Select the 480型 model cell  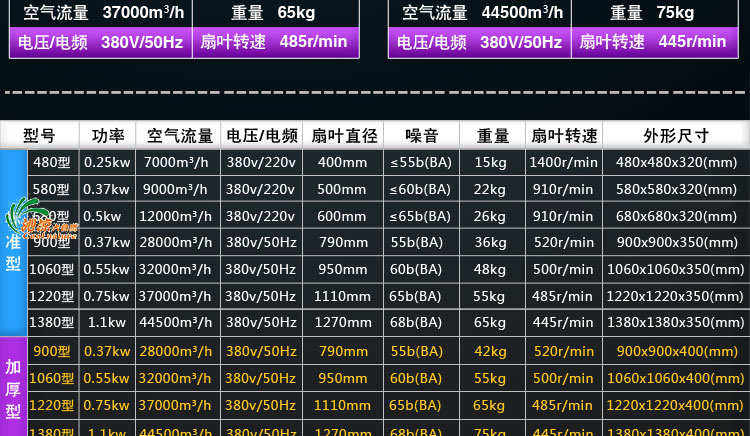point(51,162)
